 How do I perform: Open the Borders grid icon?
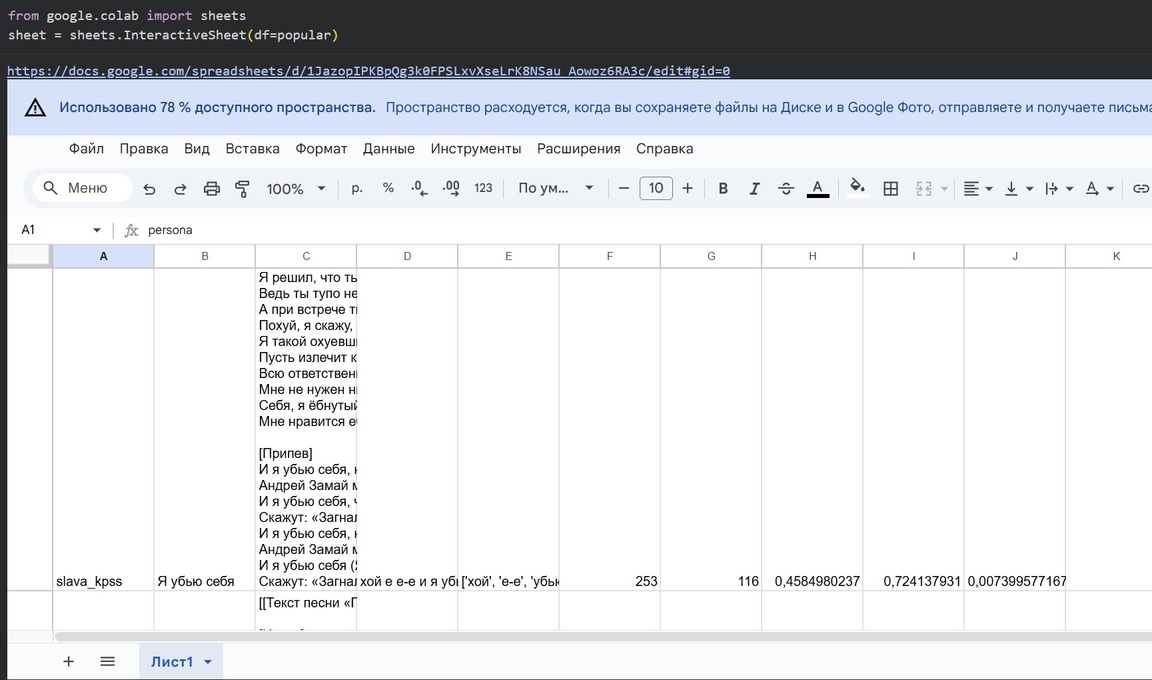[x=890, y=189]
